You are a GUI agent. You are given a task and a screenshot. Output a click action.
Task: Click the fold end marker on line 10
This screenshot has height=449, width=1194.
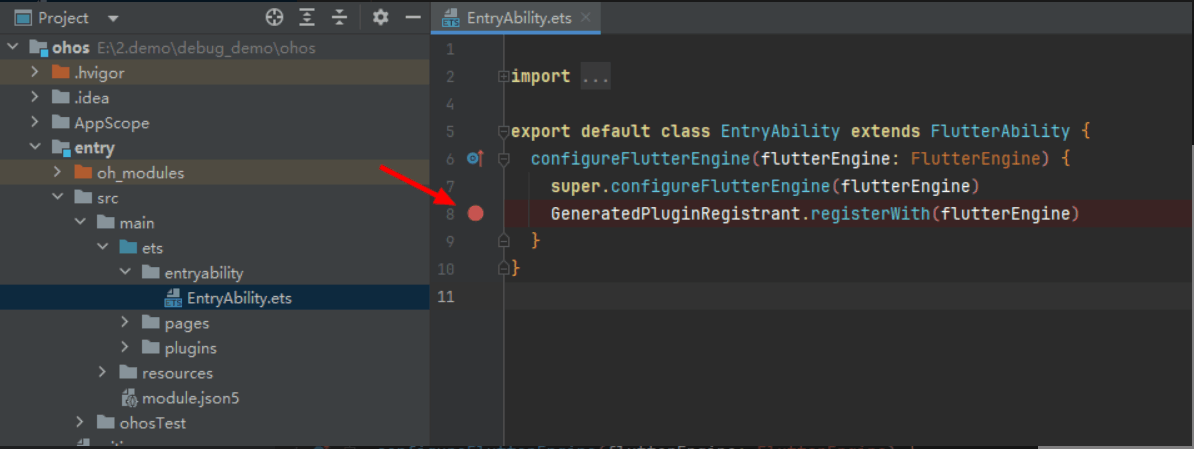click(503, 268)
